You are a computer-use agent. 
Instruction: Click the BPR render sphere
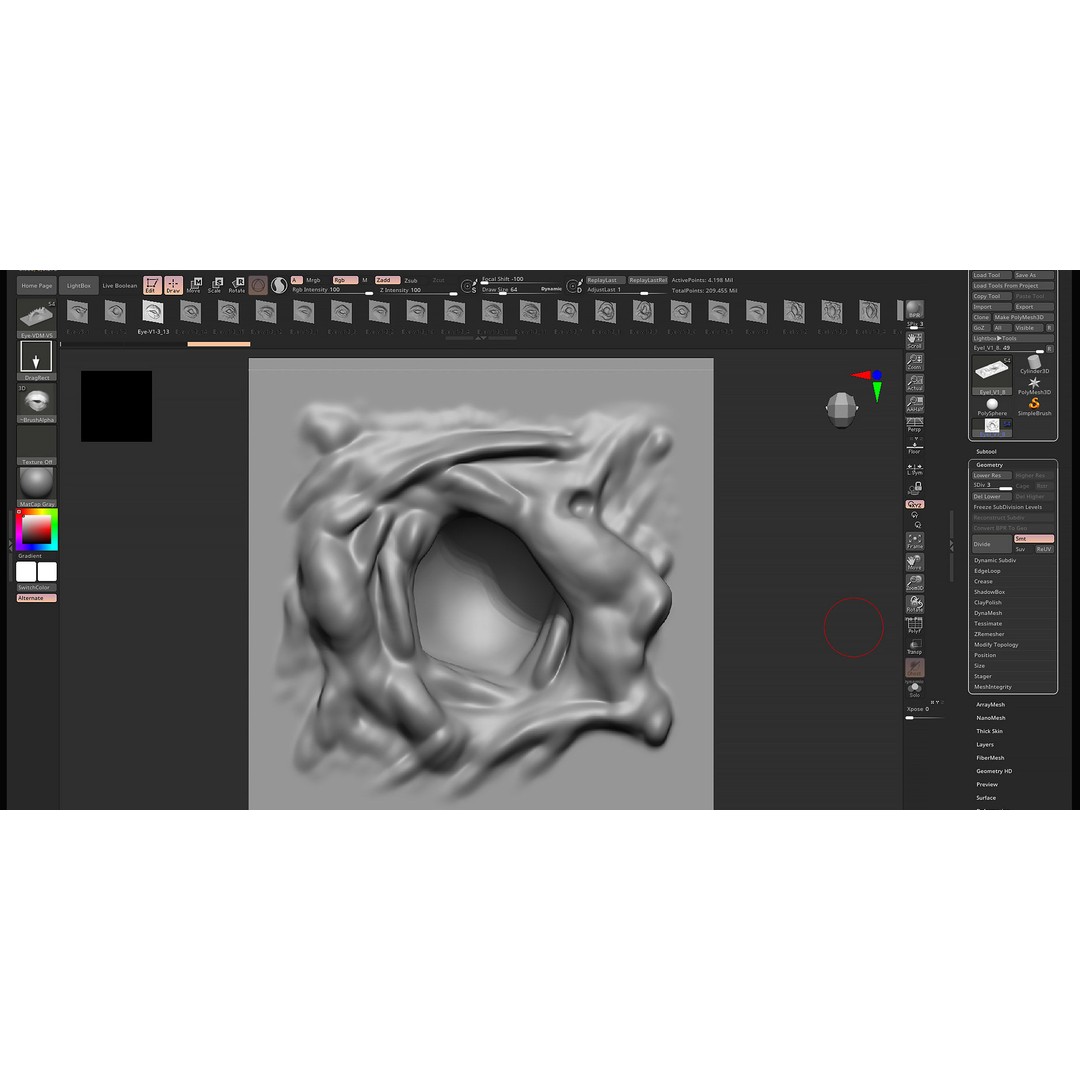tap(915, 308)
